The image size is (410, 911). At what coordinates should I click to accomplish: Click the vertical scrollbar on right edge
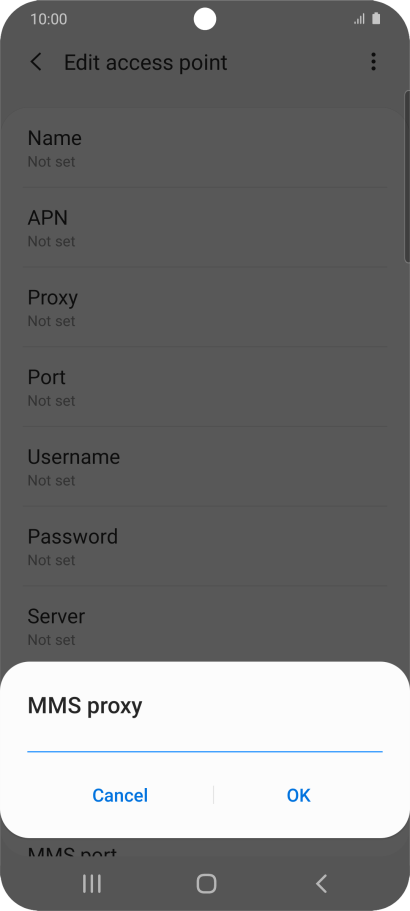click(x=407, y=177)
